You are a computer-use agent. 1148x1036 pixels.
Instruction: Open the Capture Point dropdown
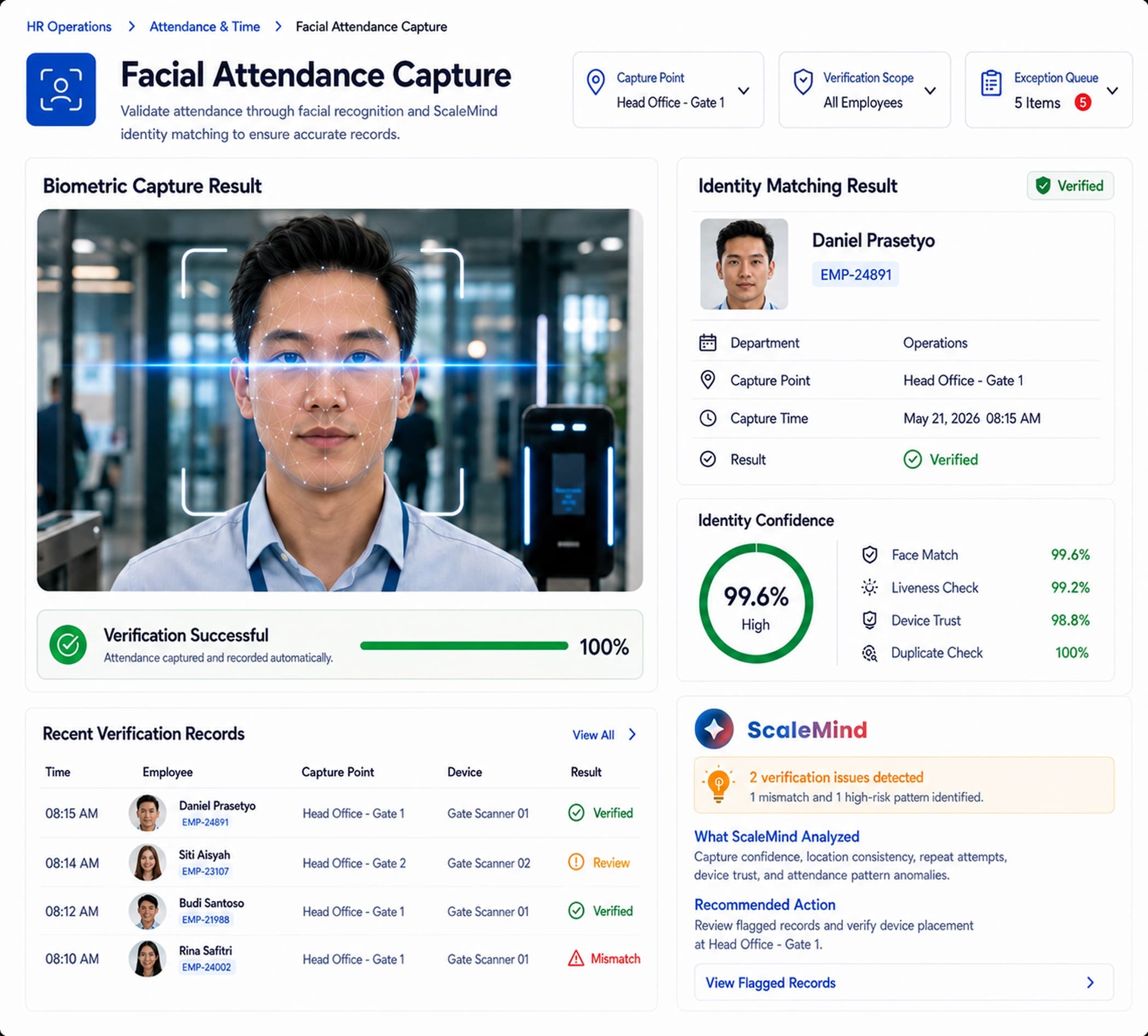tap(668, 90)
